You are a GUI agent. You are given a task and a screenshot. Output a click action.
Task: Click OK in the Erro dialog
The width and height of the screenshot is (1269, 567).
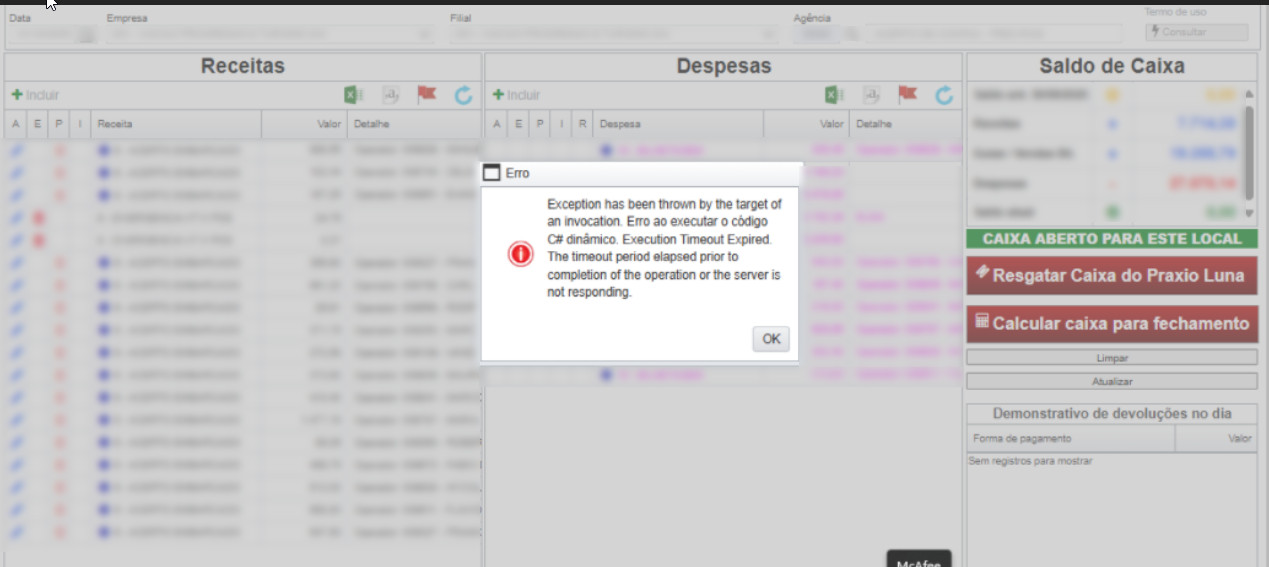click(771, 339)
